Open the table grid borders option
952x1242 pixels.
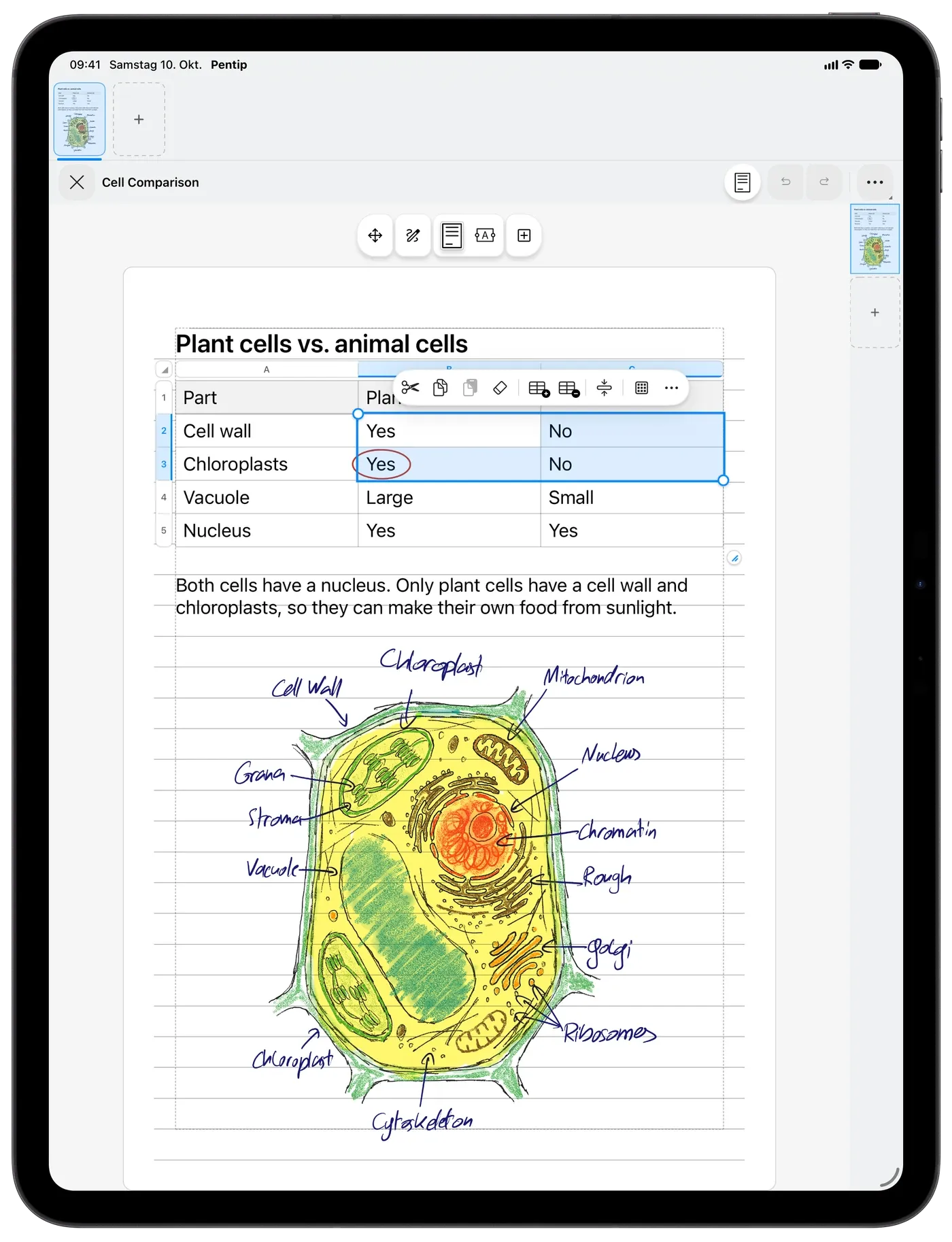(641, 388)
